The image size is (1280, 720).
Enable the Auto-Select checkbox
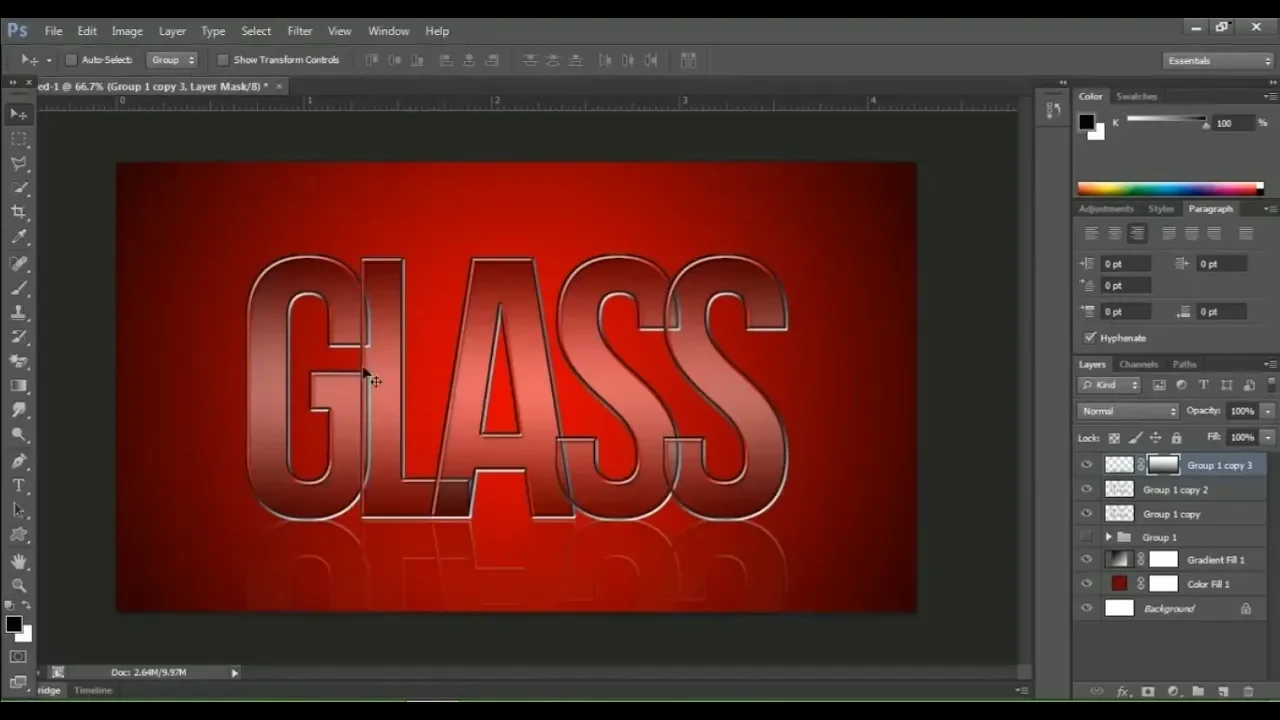pos(71,60)
